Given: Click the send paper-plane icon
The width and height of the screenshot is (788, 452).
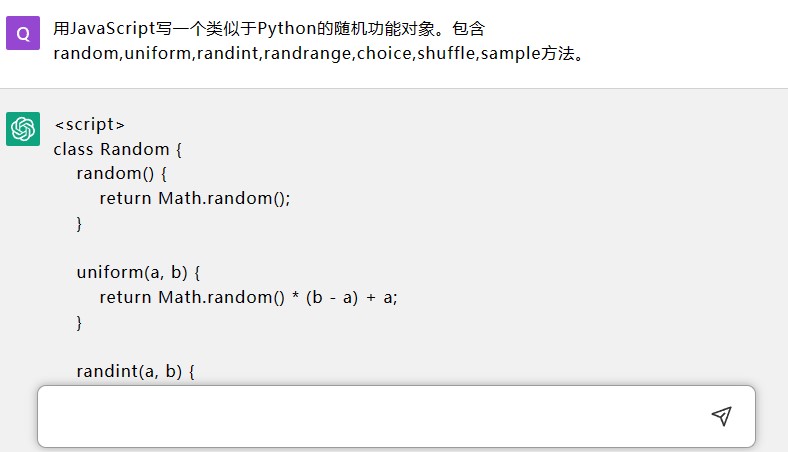Looking at the screenshot, I should click(721, 416).
